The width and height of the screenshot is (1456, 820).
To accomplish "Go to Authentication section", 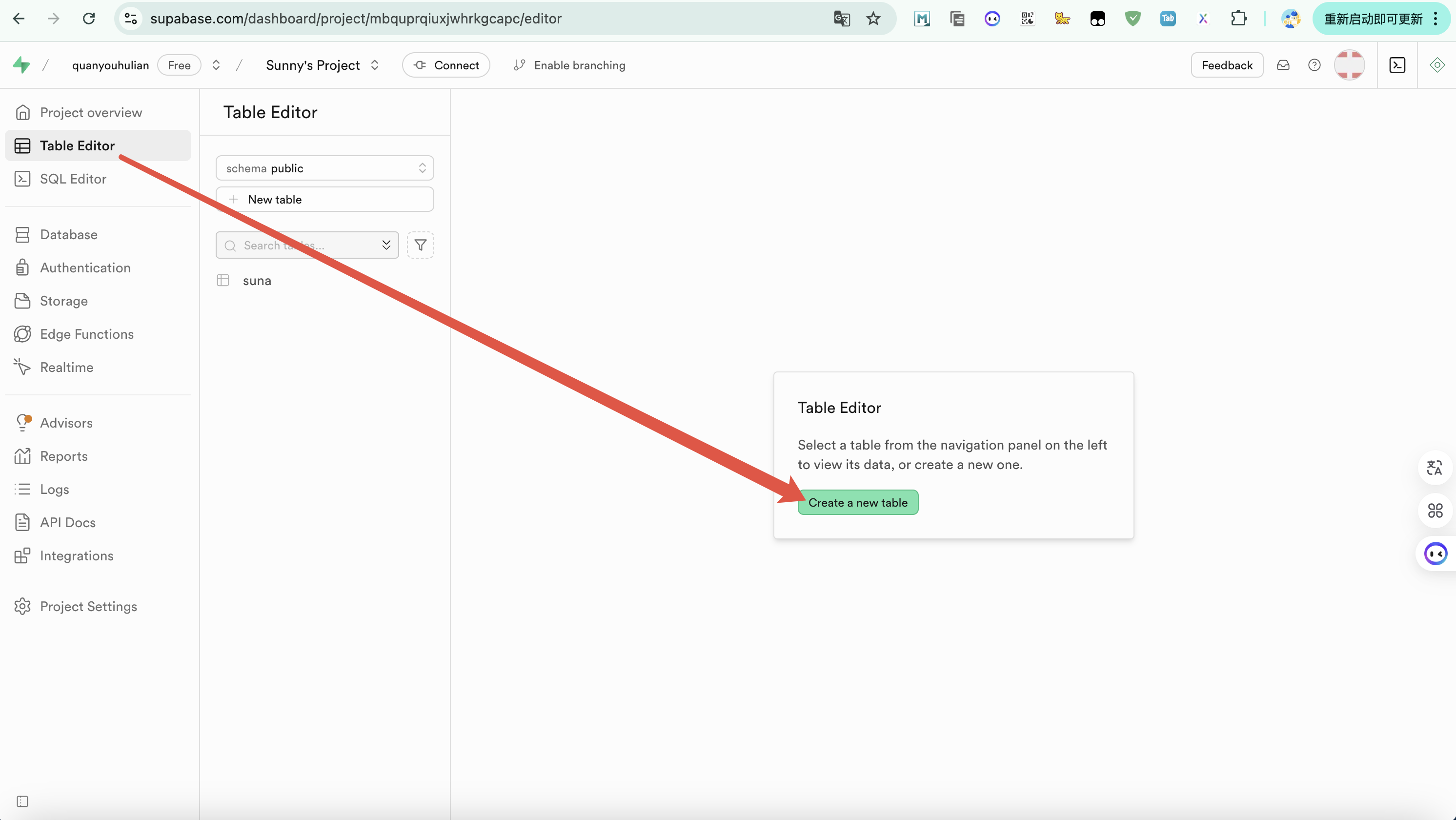I will click(x=85, y=267).
